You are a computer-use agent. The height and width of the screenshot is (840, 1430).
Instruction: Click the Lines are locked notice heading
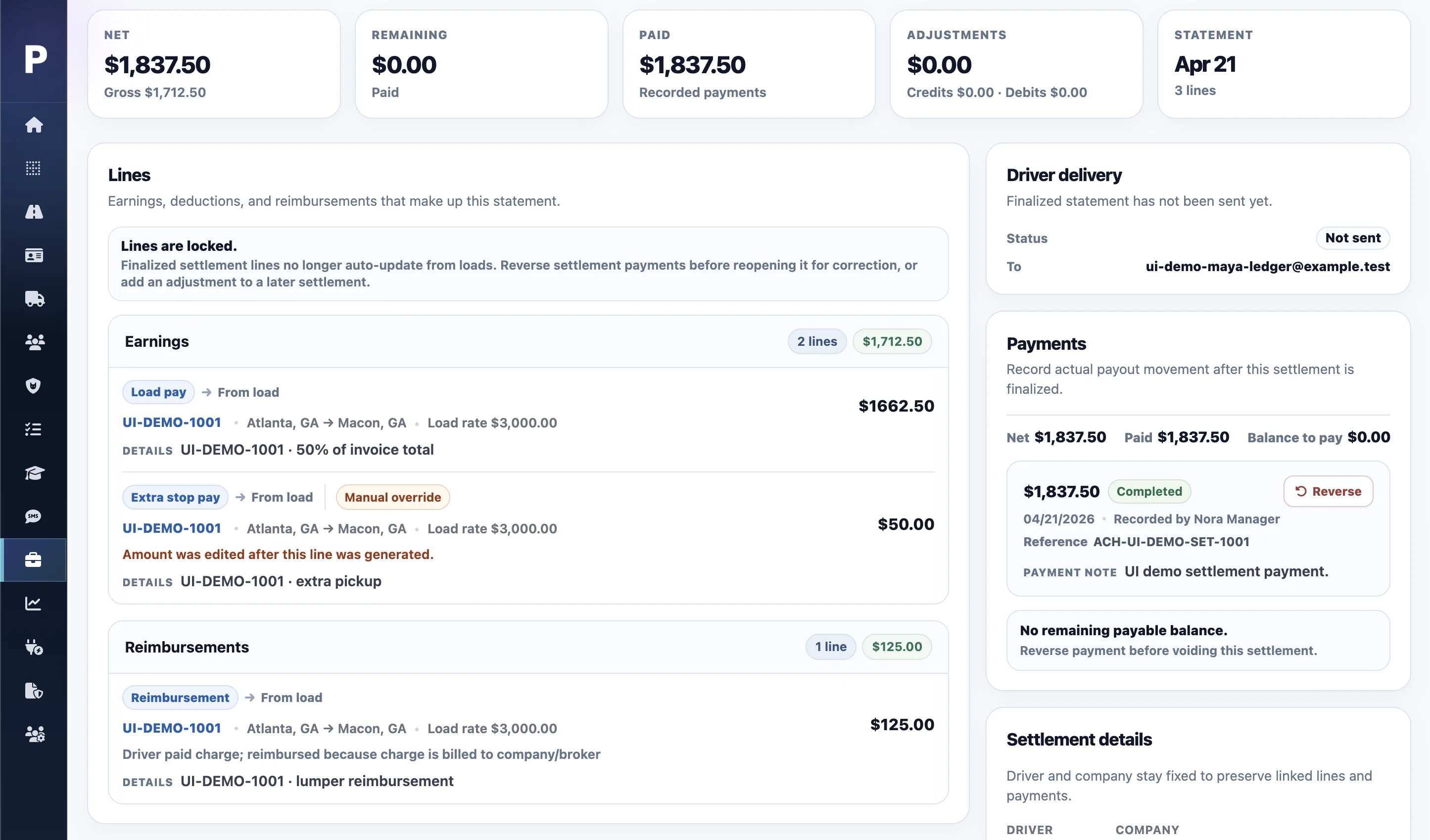[179, 245]
